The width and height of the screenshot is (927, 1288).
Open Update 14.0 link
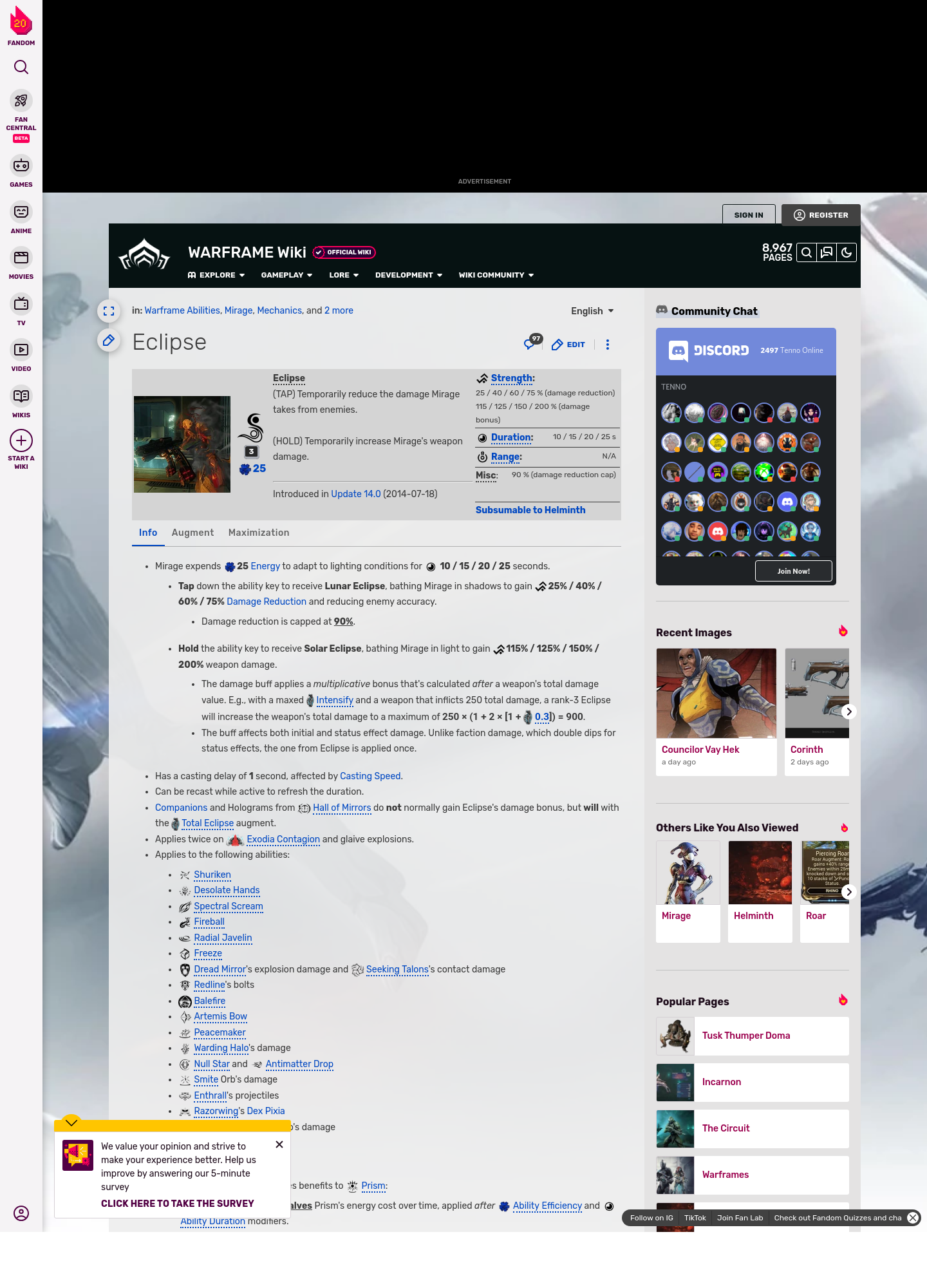click(x=356, y=494)
